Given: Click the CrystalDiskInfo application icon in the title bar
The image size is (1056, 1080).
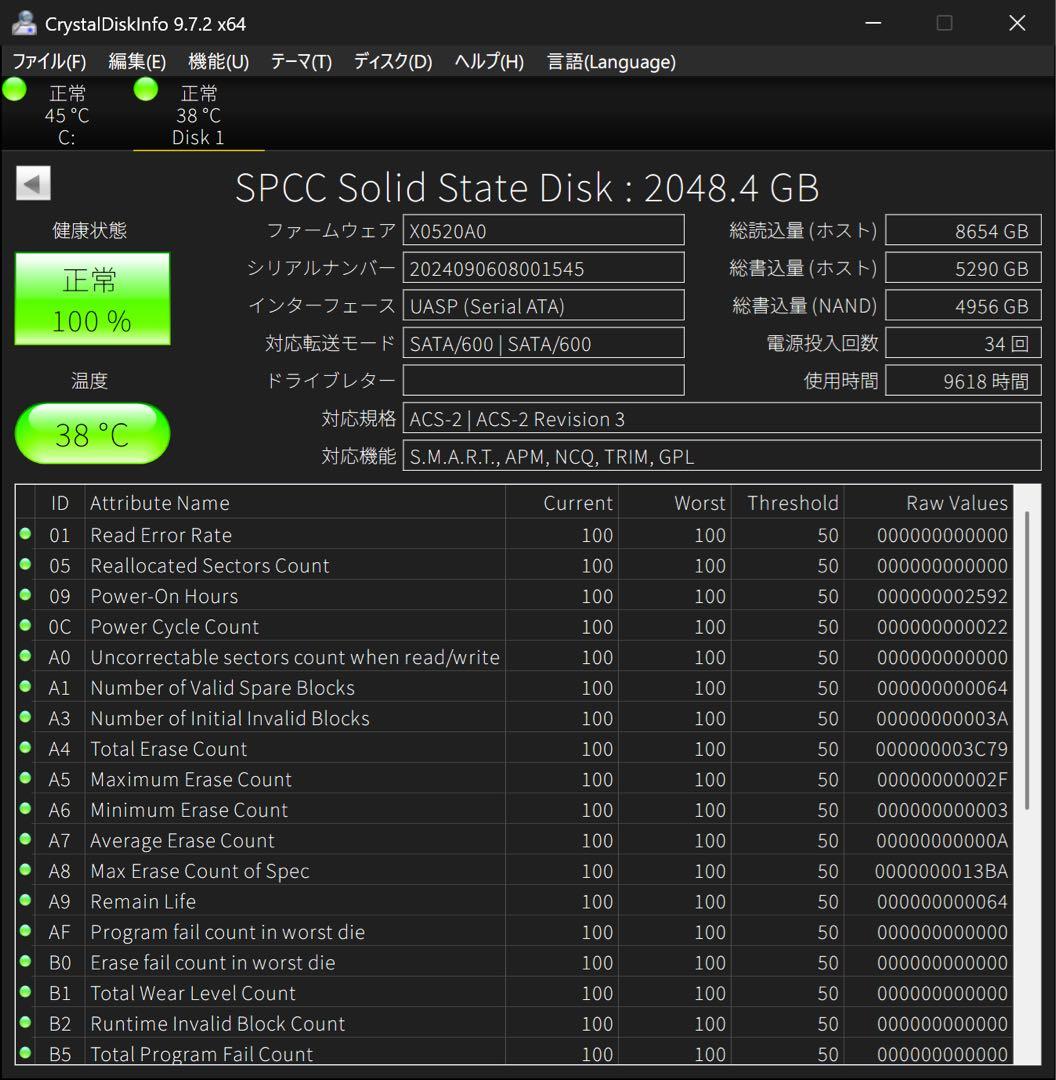Looking at the screenshot, I should click(x=22, y=21).
